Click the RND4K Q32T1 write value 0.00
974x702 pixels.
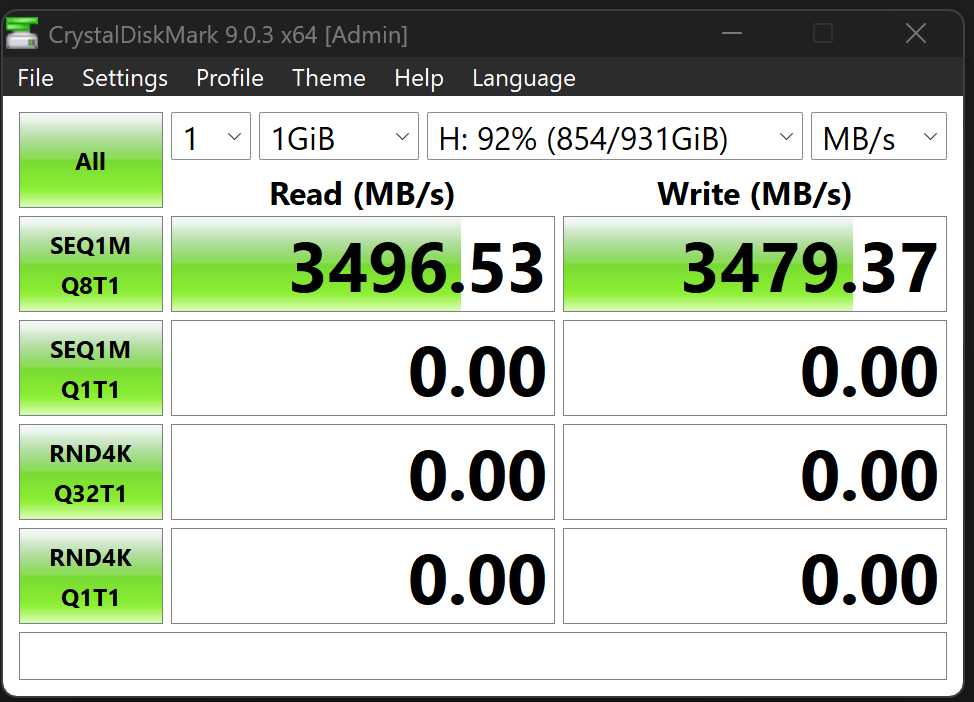click(755, 472)
